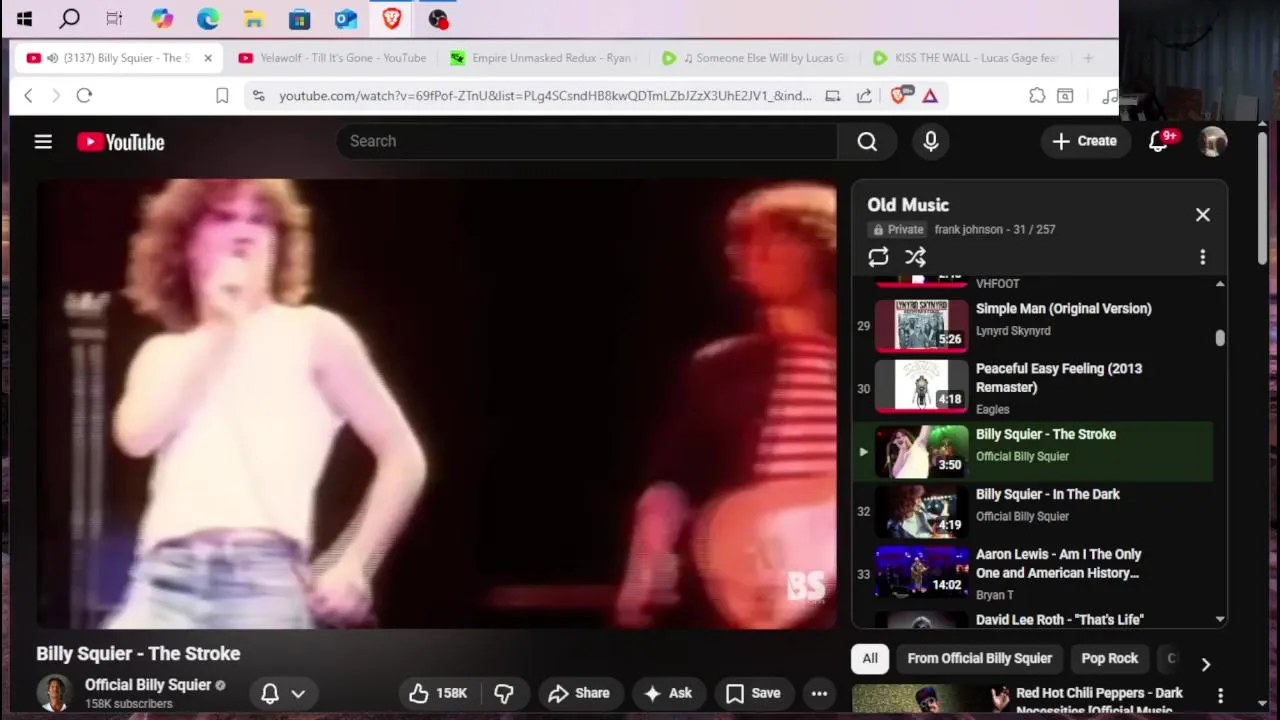Search with your voice microphone
Viewport: 1280px width, 720px height.
coord(931,142)
